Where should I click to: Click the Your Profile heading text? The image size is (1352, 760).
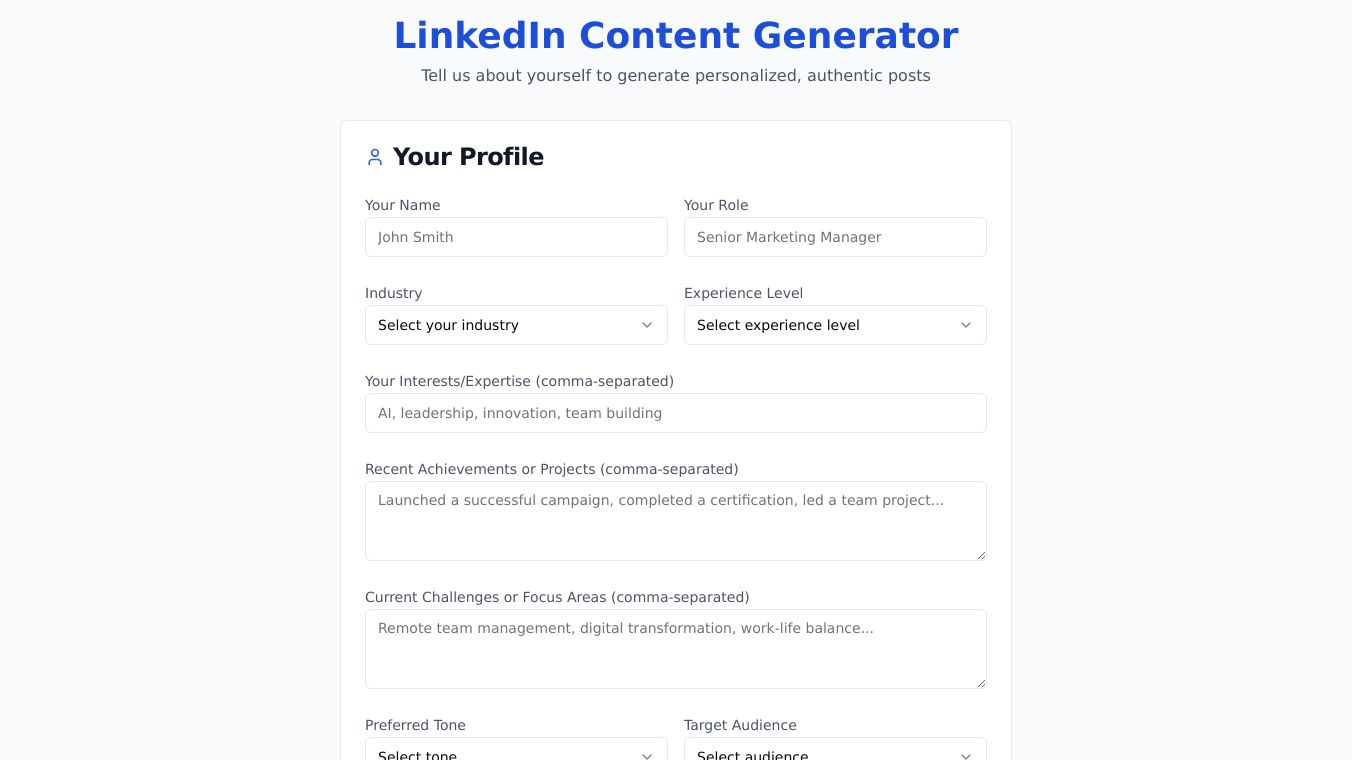click(x=468, y=157)
